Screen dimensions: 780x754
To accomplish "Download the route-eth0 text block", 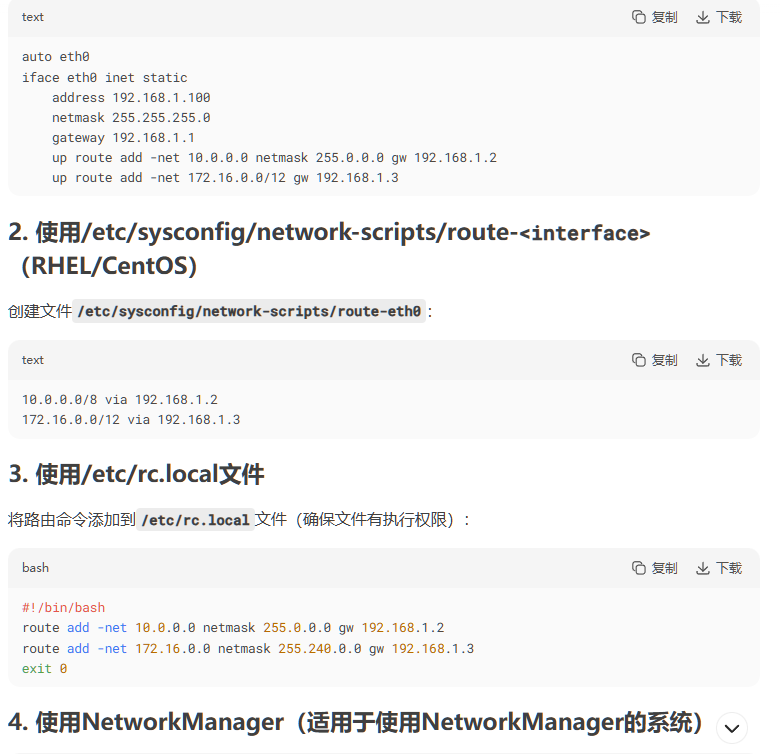I will point(719,360).
